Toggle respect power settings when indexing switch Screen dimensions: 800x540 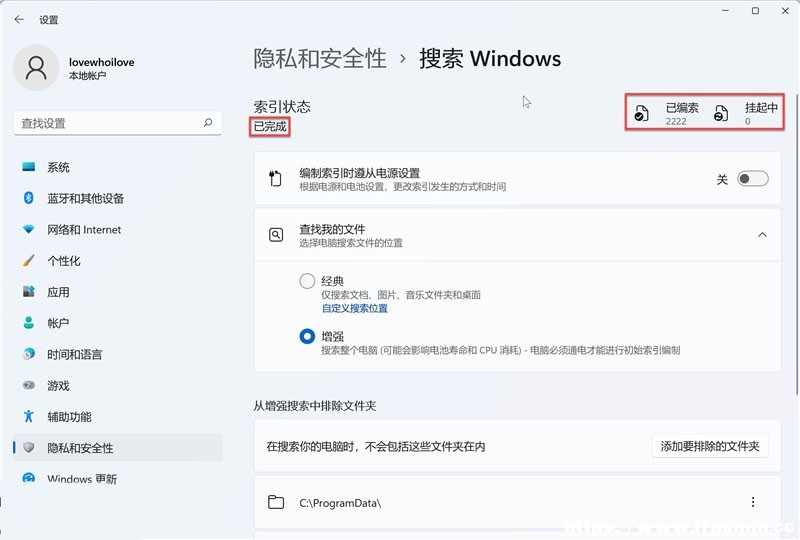coord(753,179)
